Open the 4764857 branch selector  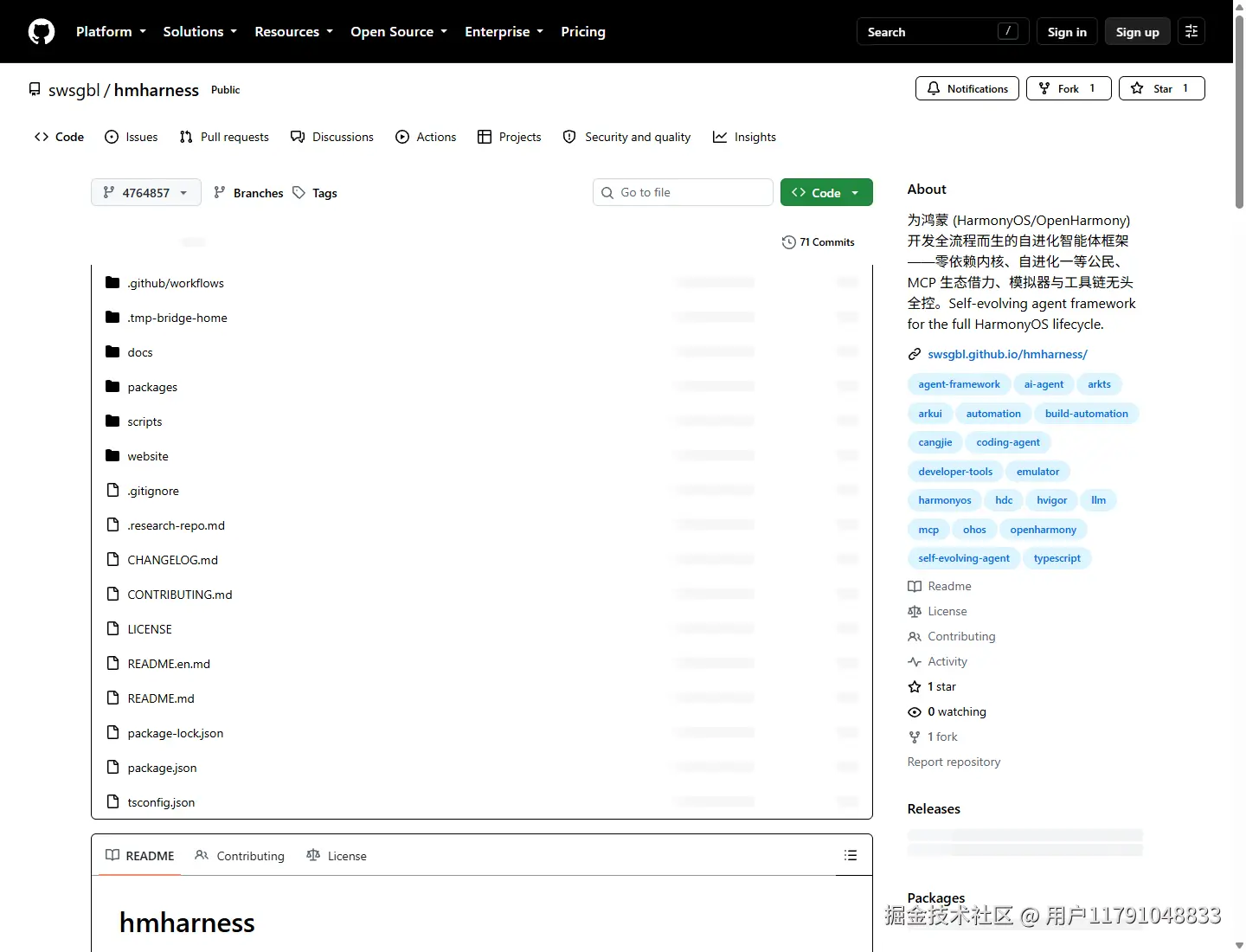146,192
